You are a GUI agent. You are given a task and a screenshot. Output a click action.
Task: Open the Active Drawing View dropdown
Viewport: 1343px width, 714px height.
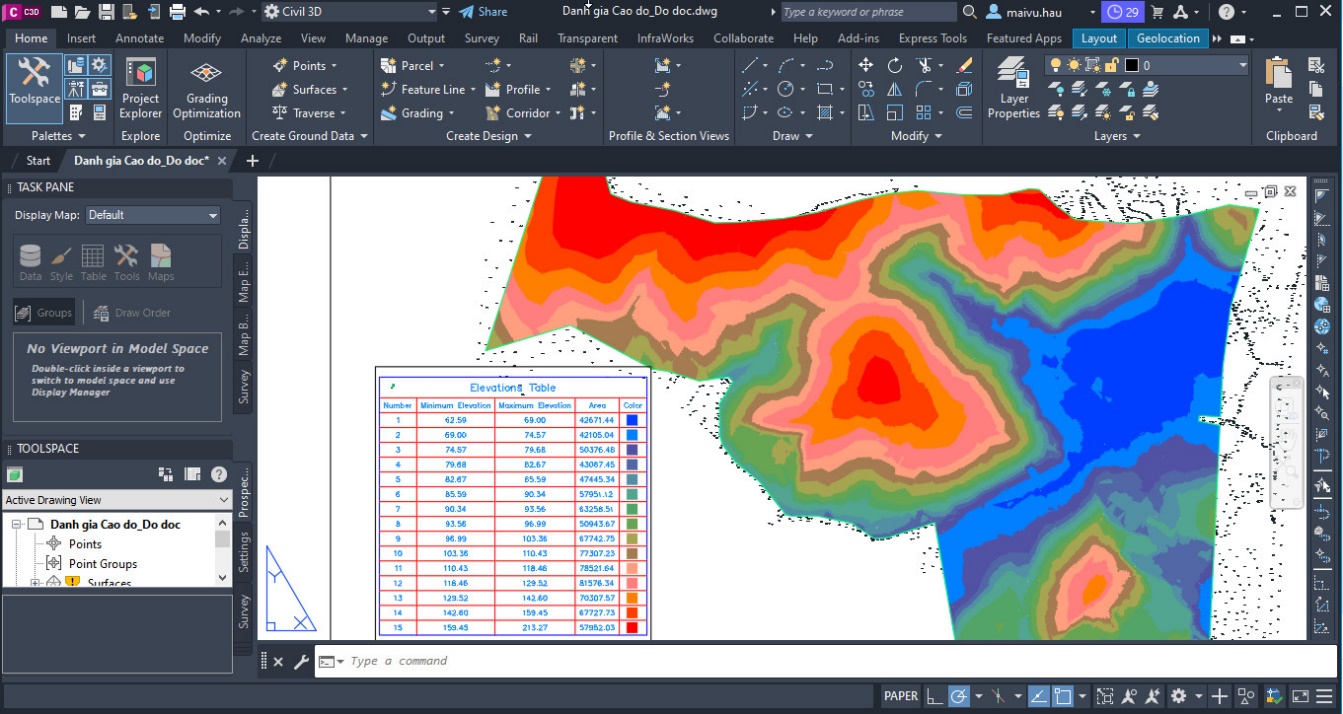(x=117, y=500)
